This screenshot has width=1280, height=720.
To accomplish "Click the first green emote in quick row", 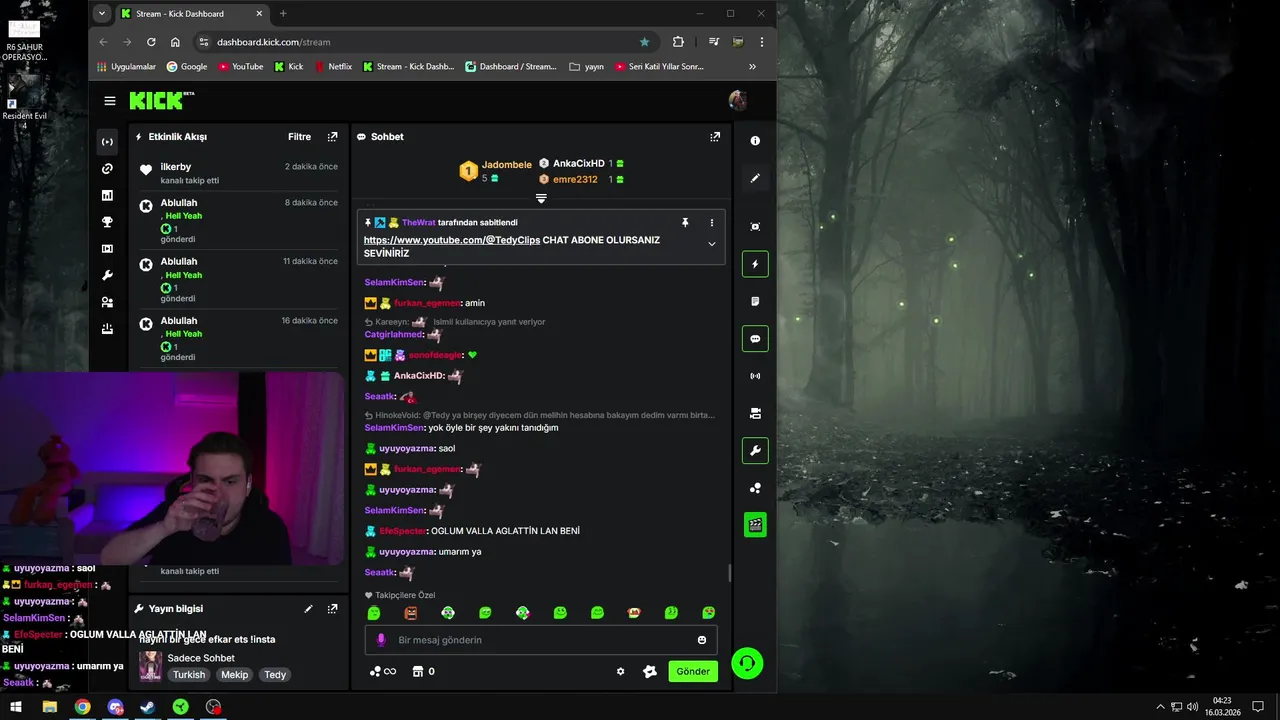I will pyautogui.click(x=374, y=612).
